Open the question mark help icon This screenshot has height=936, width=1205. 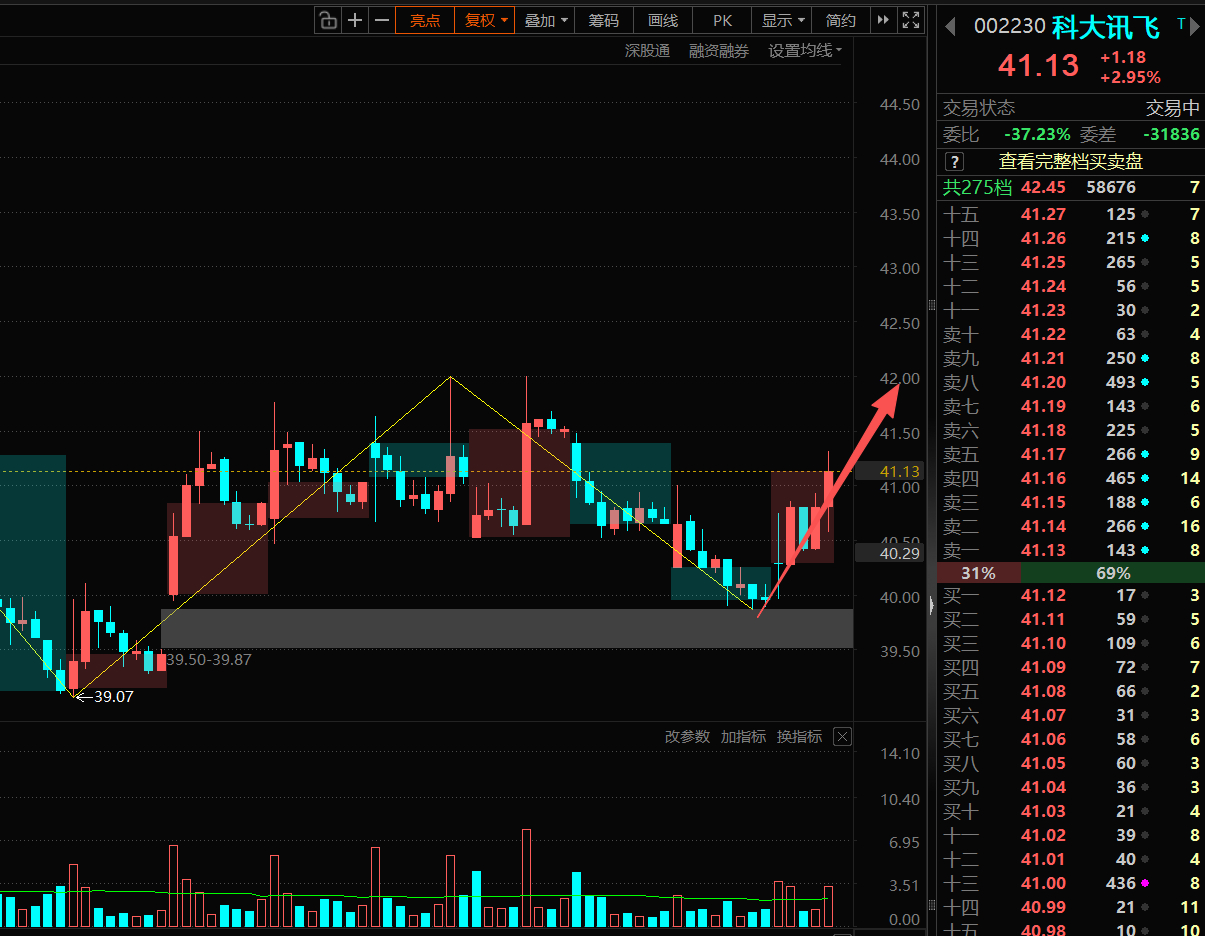click(x=954, y=162)
